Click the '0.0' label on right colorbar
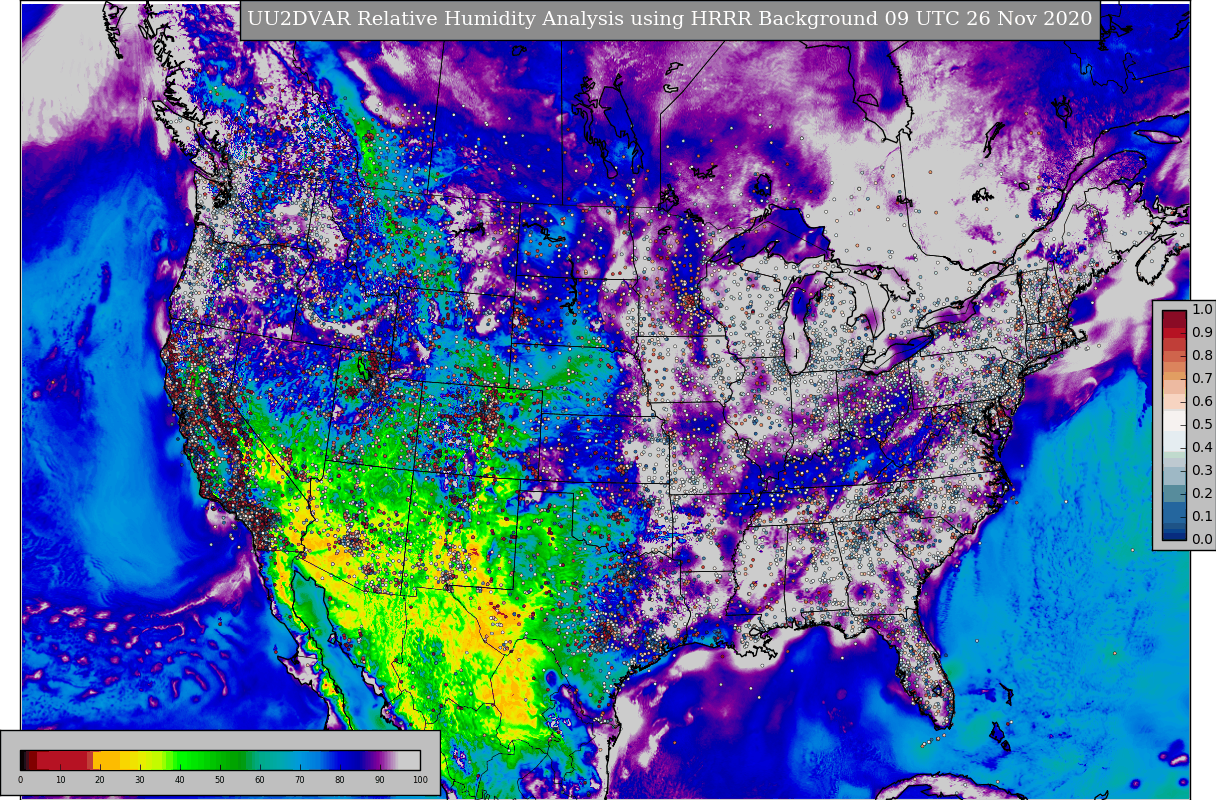The height and width of the screenshot is (800, 1216). point(1202,540)
